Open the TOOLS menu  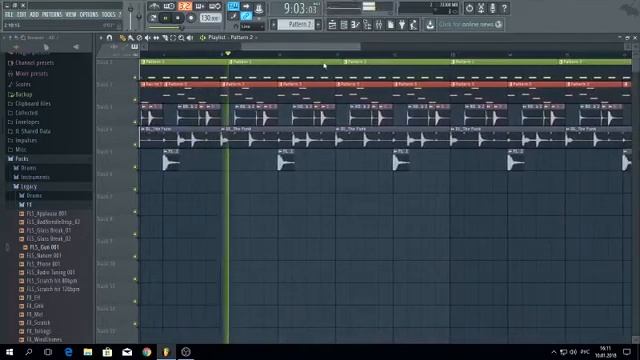pos(109,15)
